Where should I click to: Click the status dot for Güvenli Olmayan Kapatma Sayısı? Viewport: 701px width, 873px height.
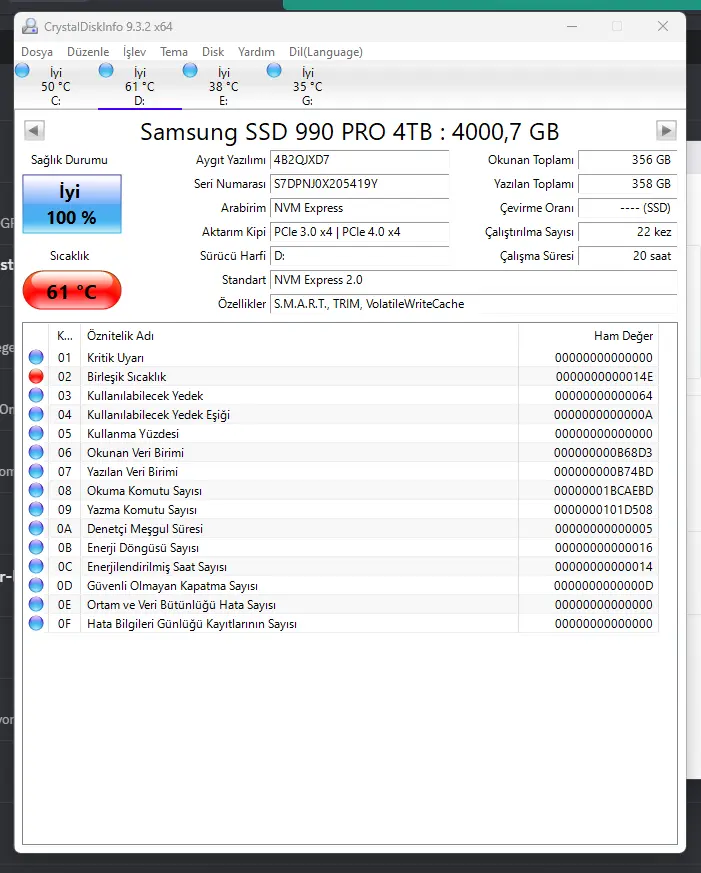click(x=36, y=585)
